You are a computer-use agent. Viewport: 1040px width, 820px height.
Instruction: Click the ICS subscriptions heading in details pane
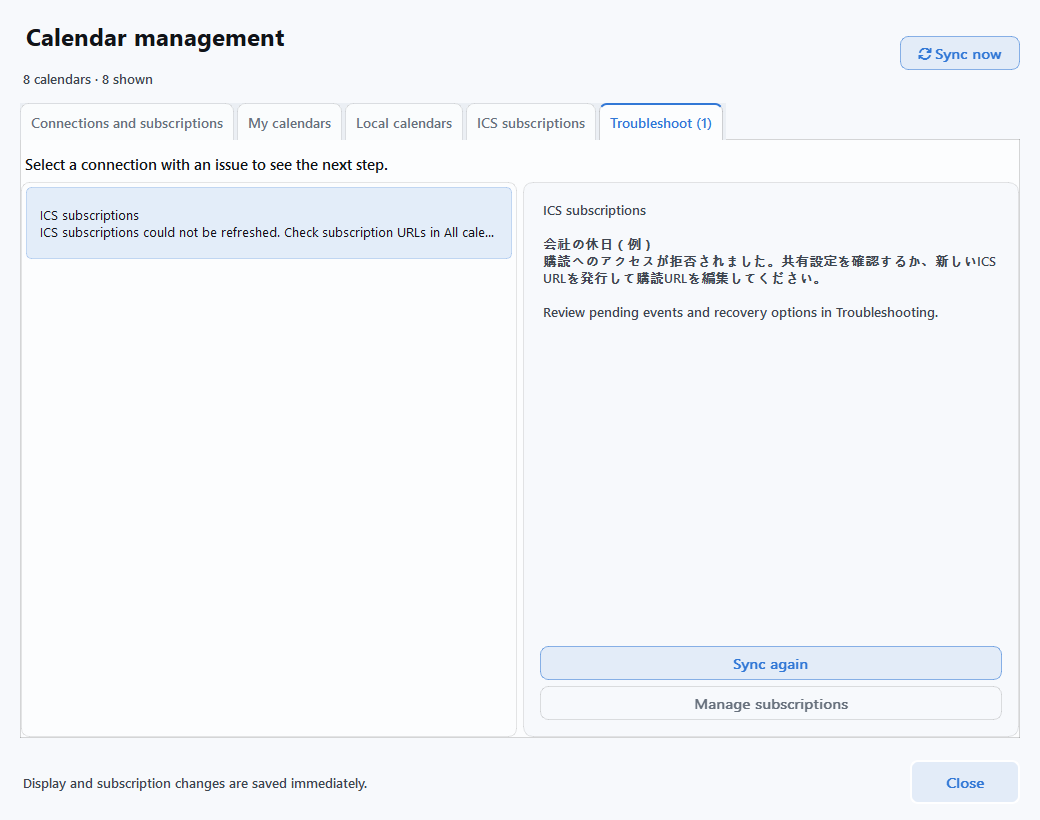pyautogui.click(x=594, y=210)
